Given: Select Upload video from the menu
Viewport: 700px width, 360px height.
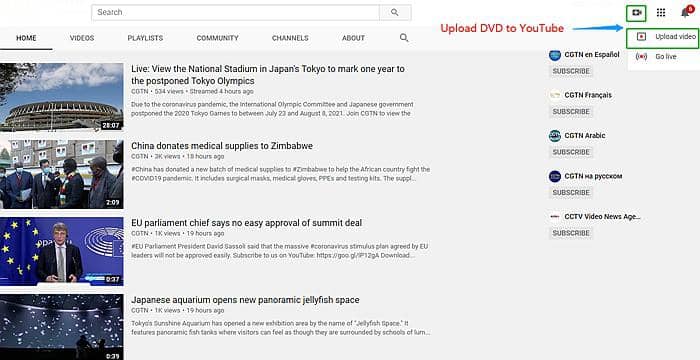Looking at the screenshot, I should (x=662, y=37).
